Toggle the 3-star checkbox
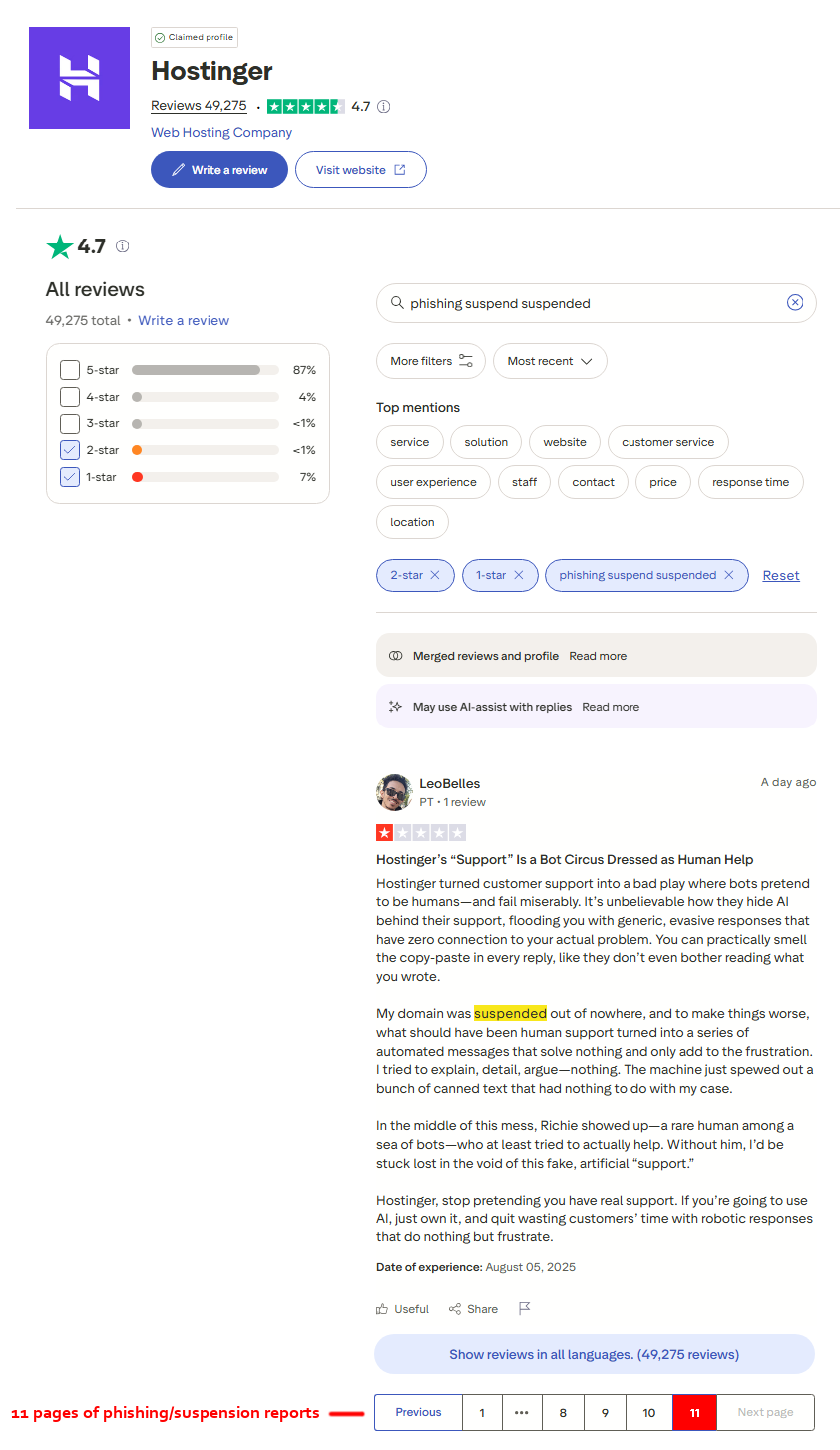The width and height of the screenshot is (840, 1450). (70, 423)
